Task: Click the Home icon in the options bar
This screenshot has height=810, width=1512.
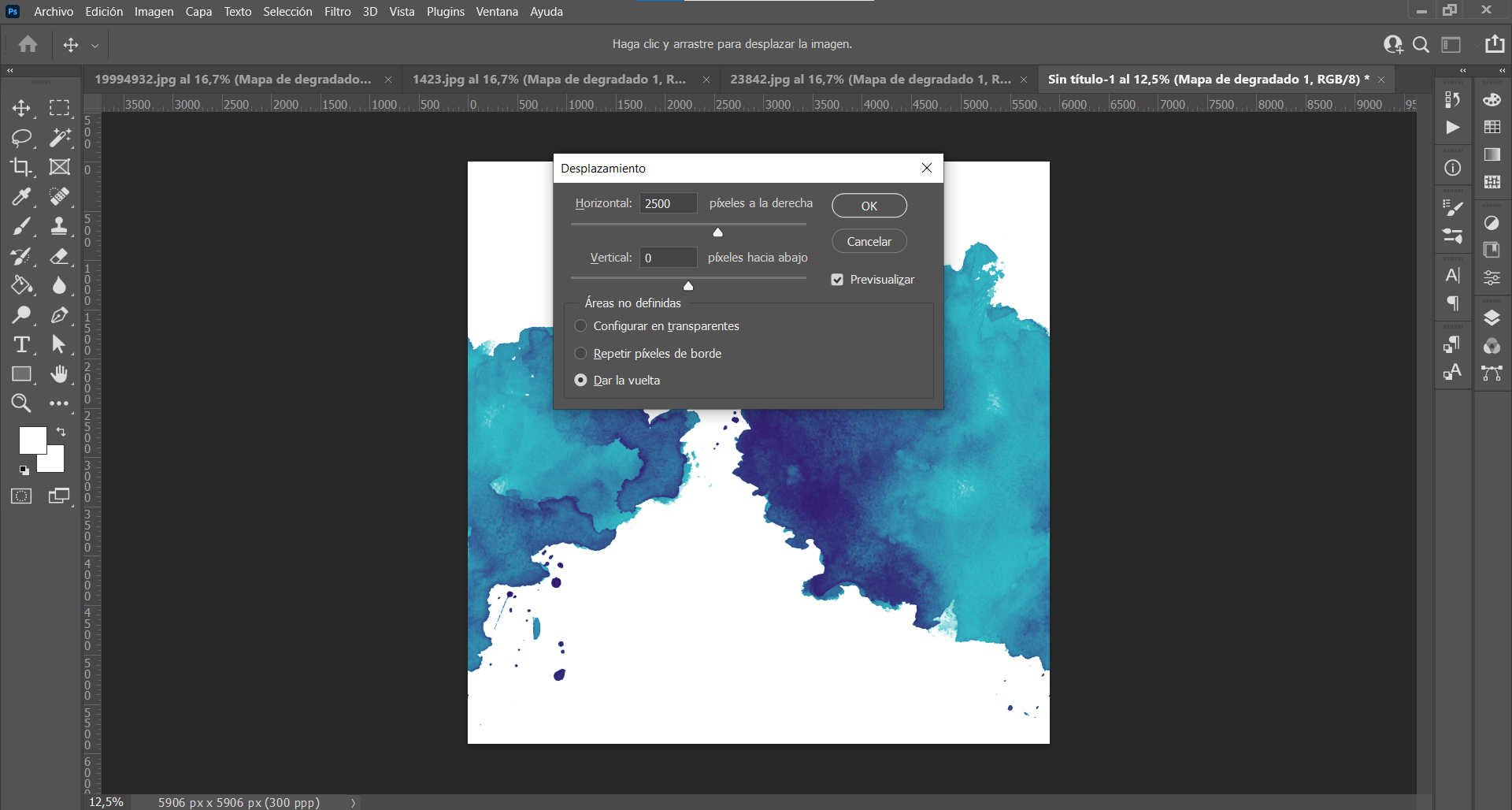Action: pyautogui.click(x=28, y=44)
